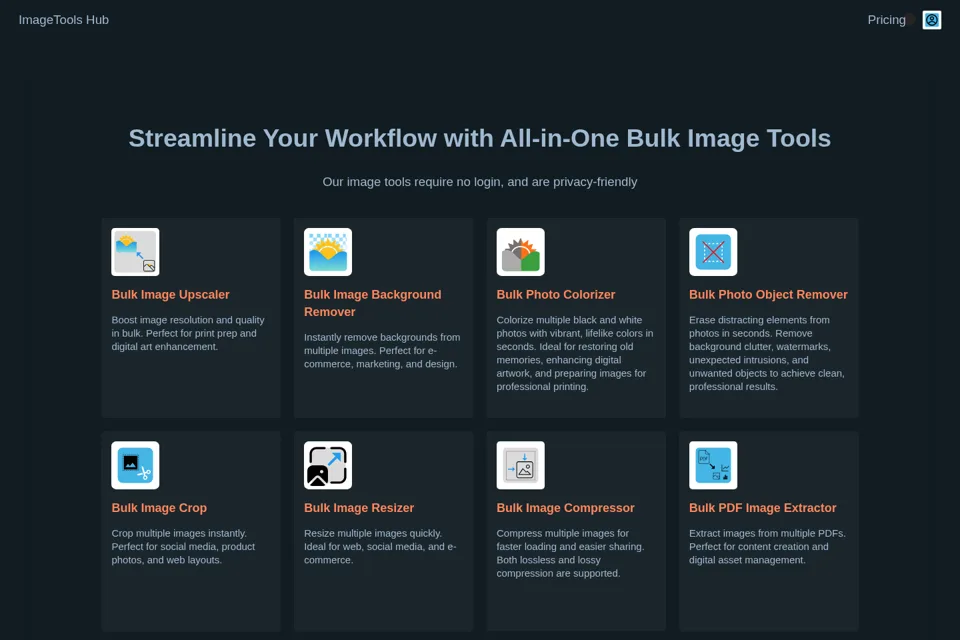960x640 pixels.
Task: Click the 'no login, and are privacy-friendly' subtitle
Action: 479,182
